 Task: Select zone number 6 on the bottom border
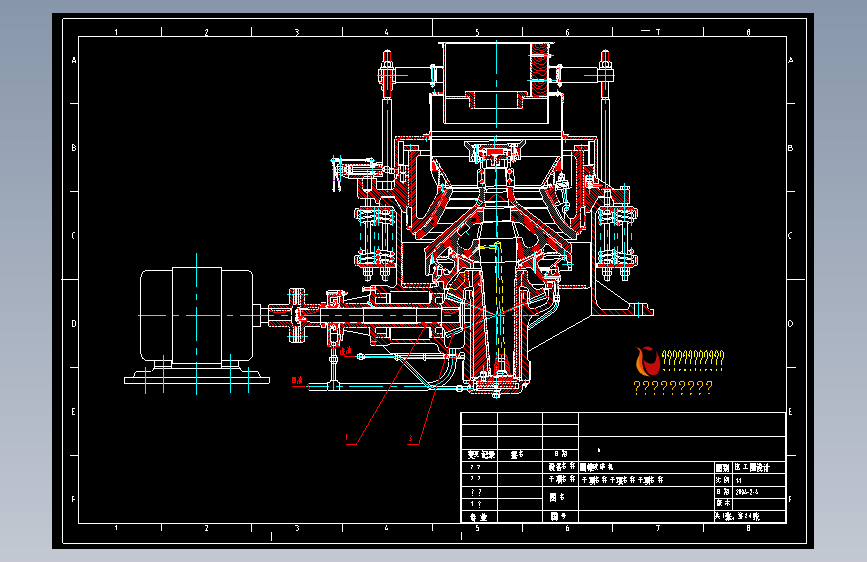coord(567,528)
